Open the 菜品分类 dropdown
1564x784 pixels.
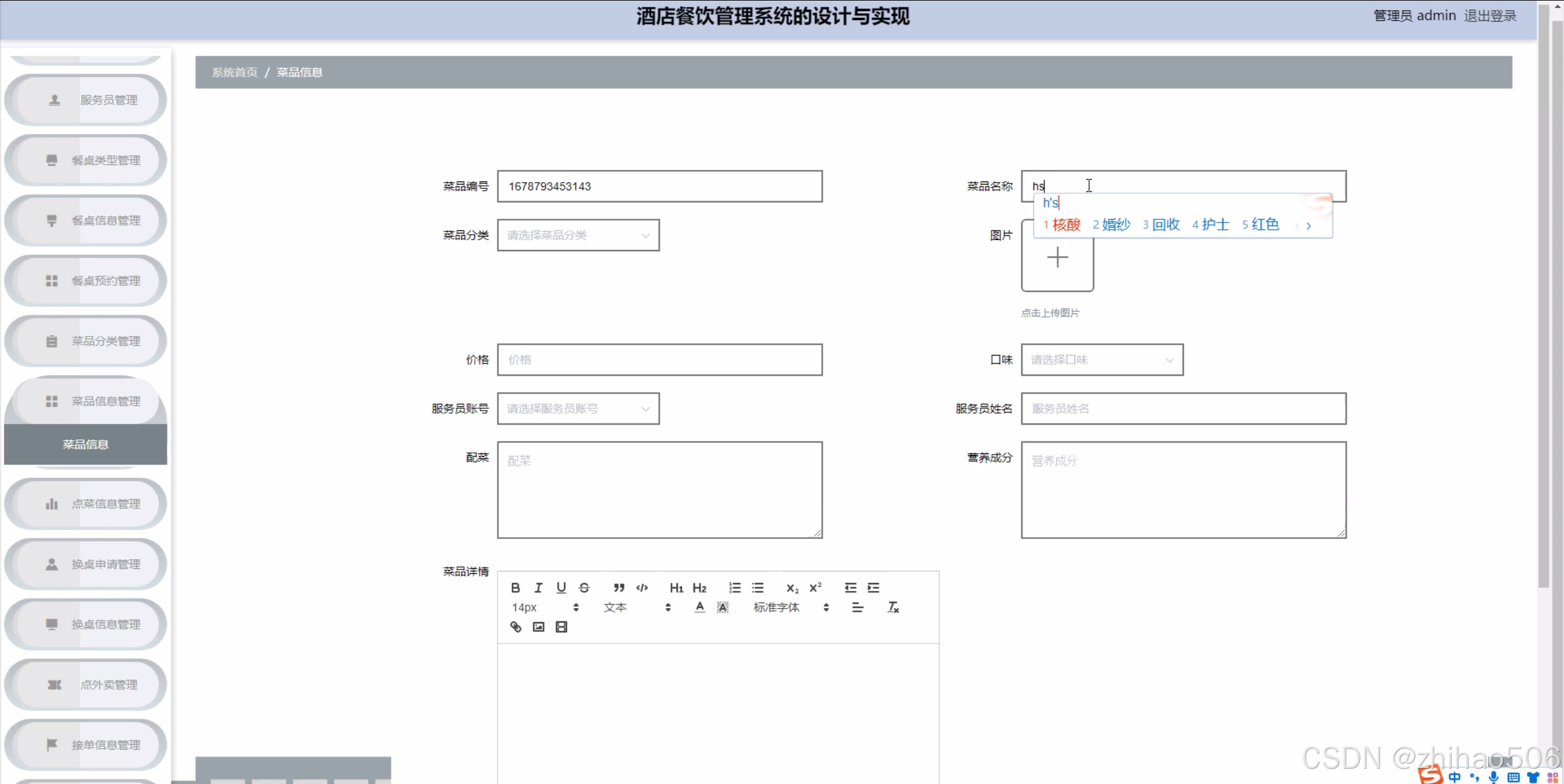point(578,235)
